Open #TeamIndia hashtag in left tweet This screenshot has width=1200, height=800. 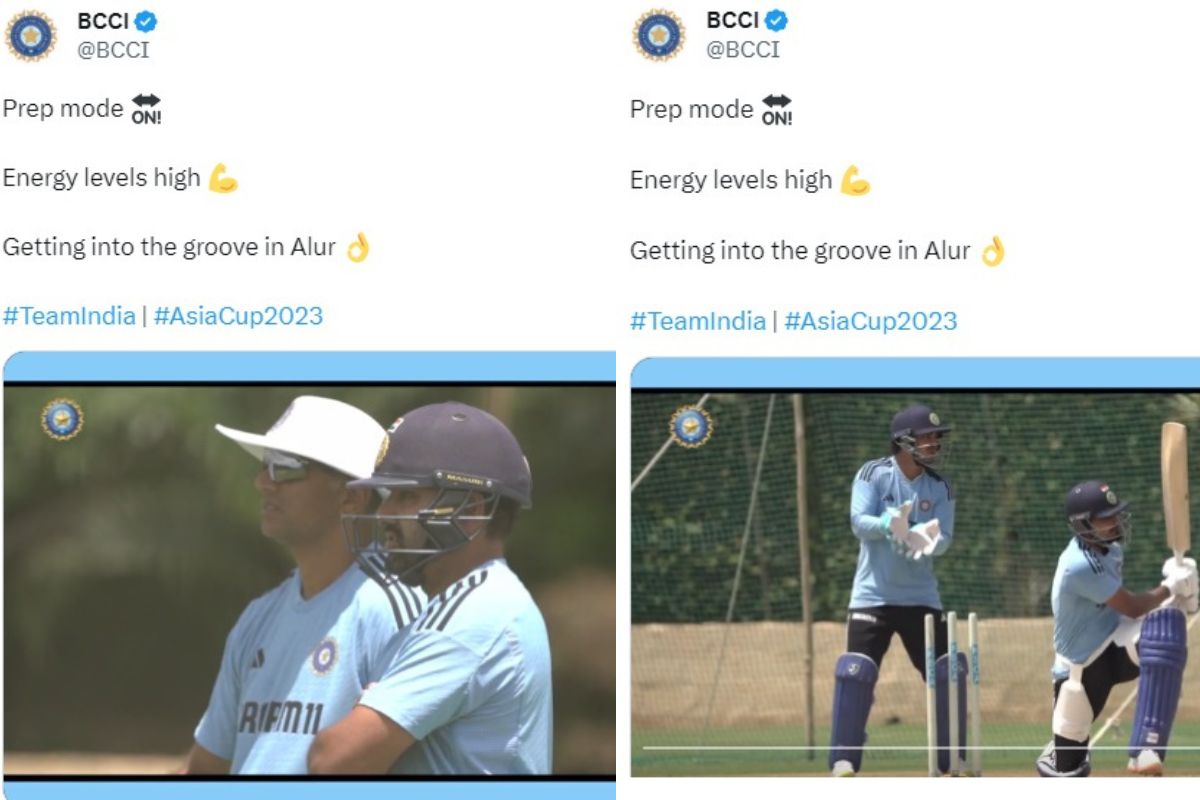69,316
